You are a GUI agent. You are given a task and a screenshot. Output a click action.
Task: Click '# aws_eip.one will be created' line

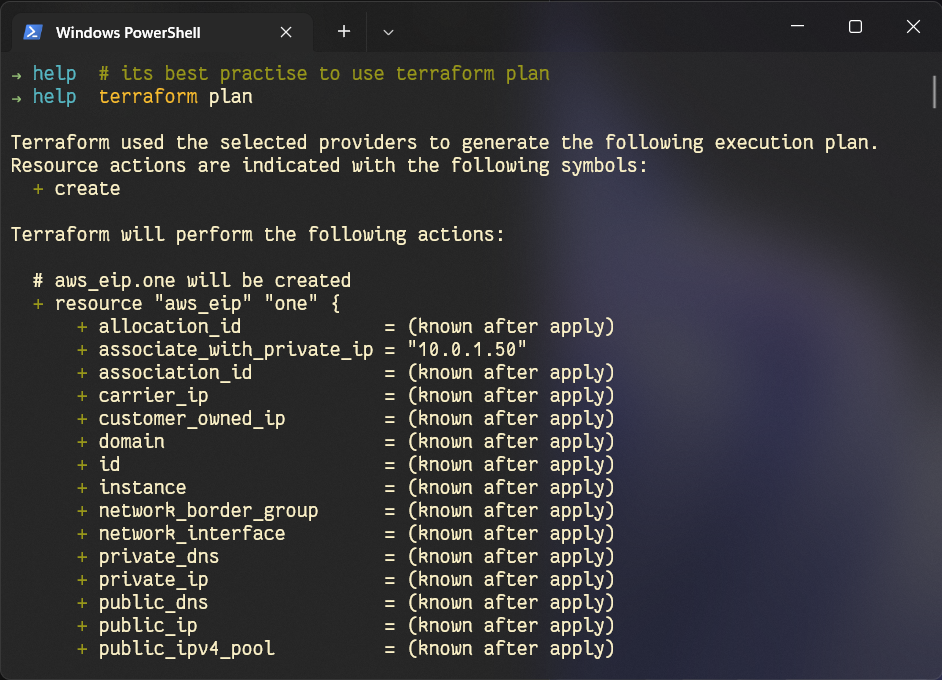[x=192, y=281]
